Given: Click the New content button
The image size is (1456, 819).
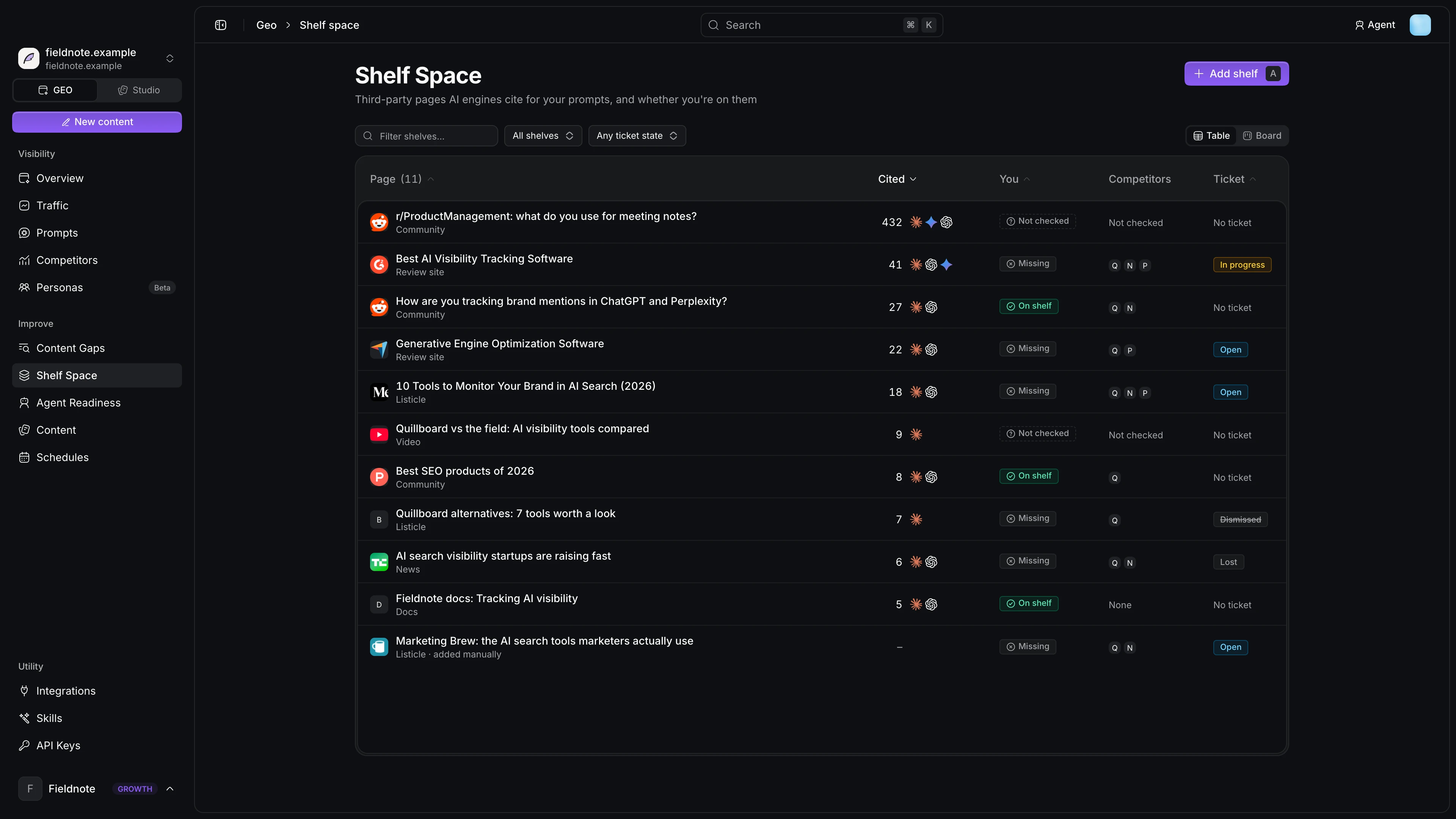Looking at the screenshot, I should pyautogui.click(x=97, y=122).
